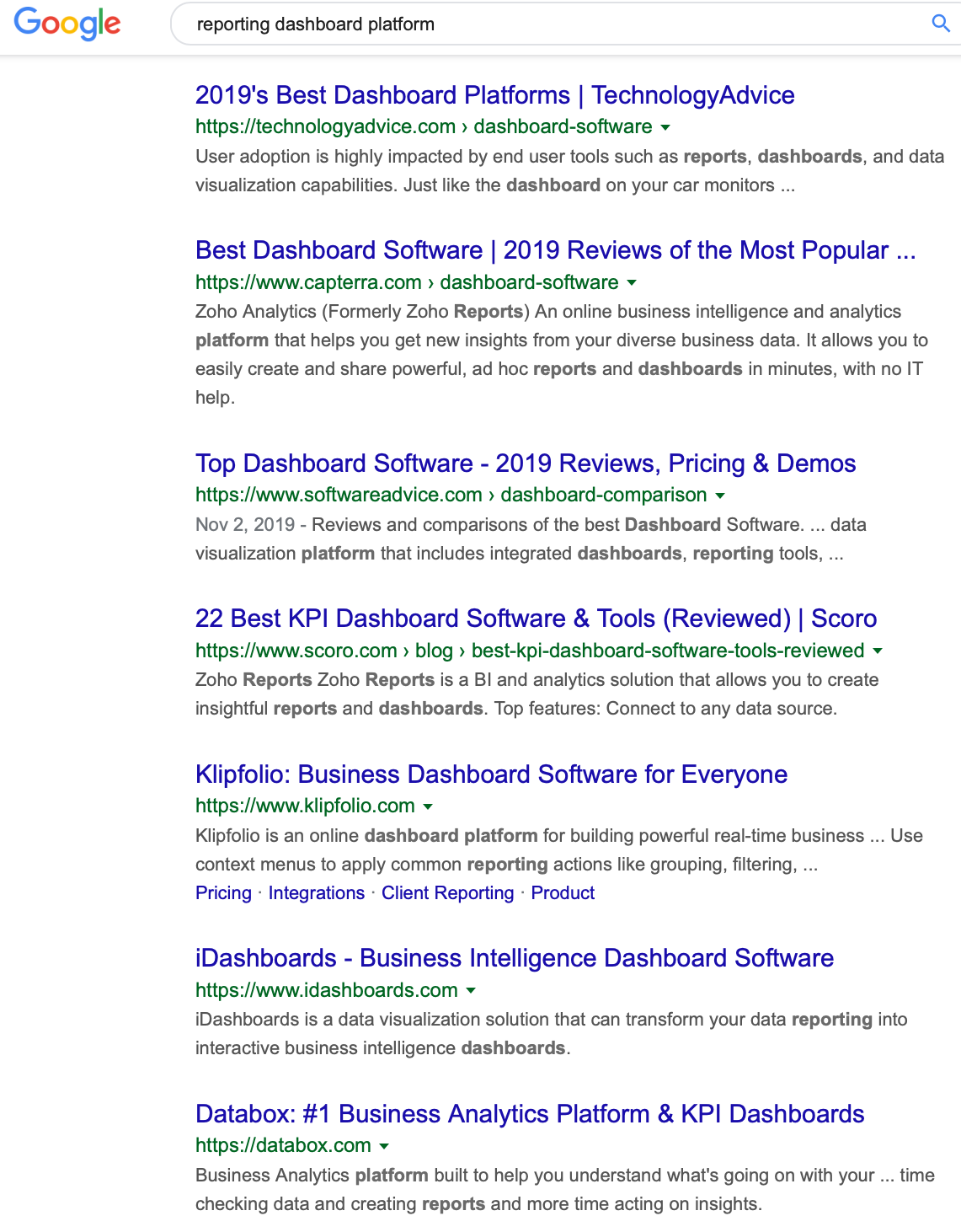Screen dimensions: 961x1232
Task: Open 'Databox: #1 Business Analytics Platform & KPI Dashboards'
Action: click(x=530, y=1114)
